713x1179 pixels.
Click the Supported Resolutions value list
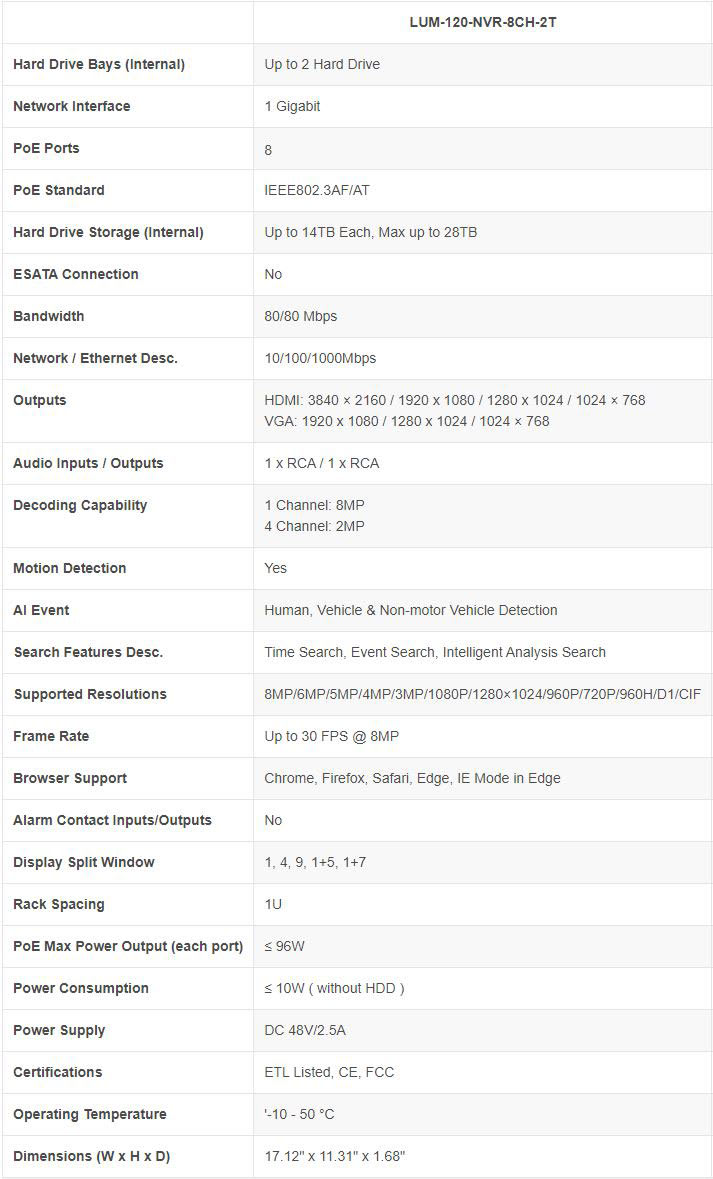(483, 694)
